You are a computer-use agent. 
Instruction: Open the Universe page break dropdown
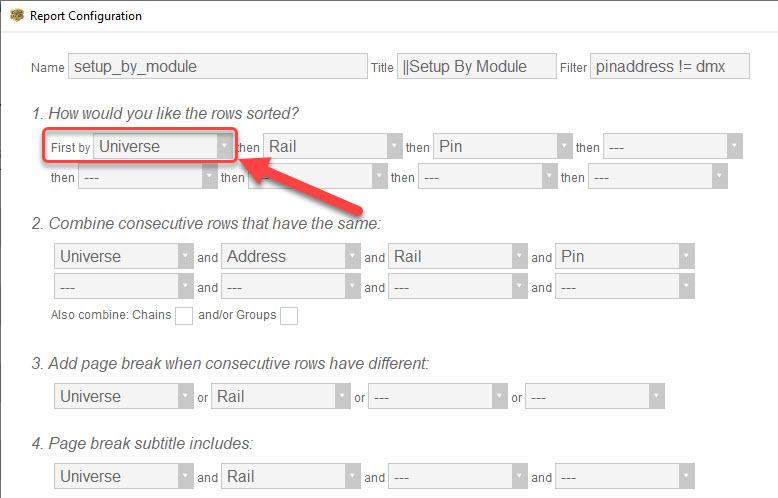point(124,397)
